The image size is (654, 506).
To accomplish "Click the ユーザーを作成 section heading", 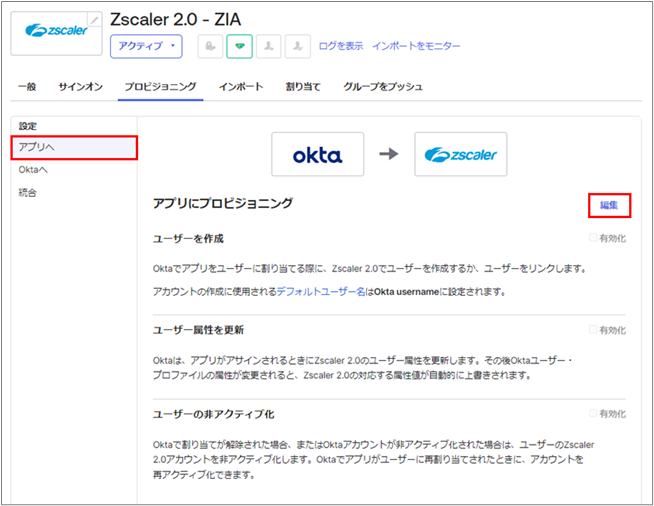I will coord(188,239).
